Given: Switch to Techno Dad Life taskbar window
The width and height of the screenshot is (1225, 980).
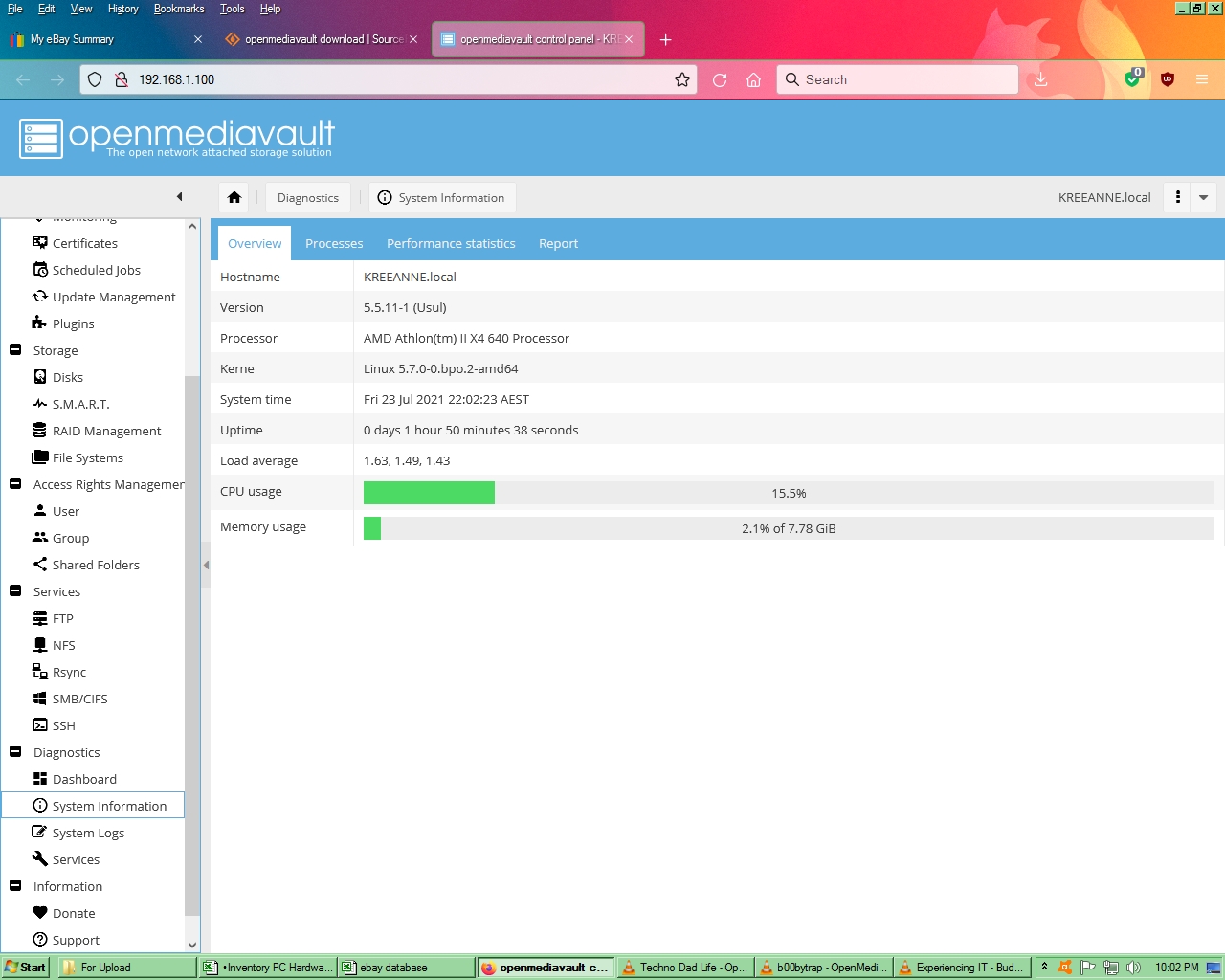Looking at the screenshot, I should pos(685,968).
